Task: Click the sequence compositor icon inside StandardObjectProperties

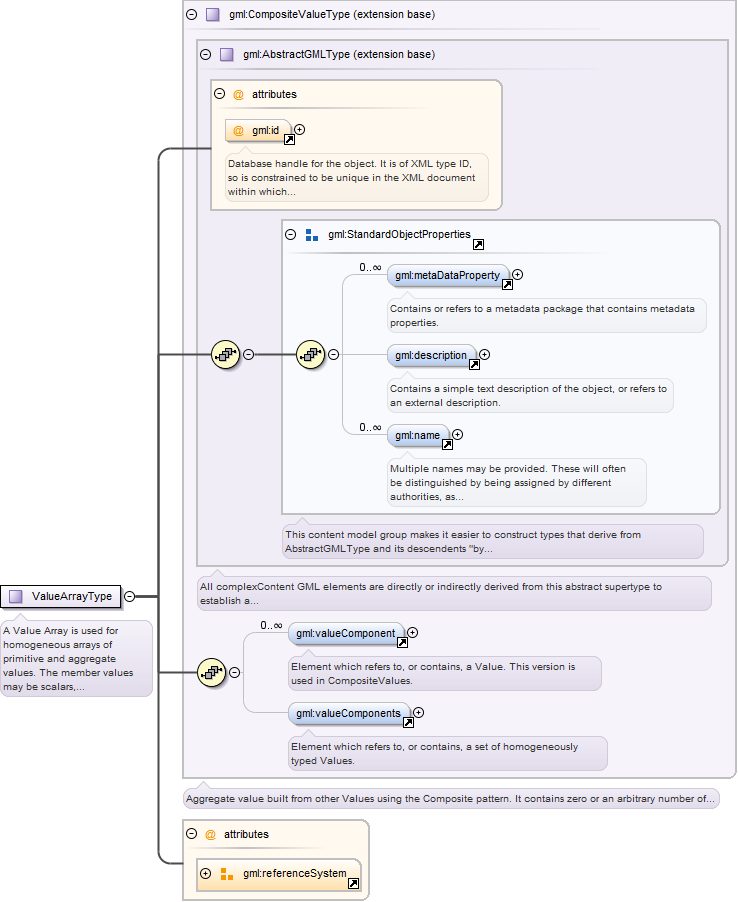Action: click(311, 354)
